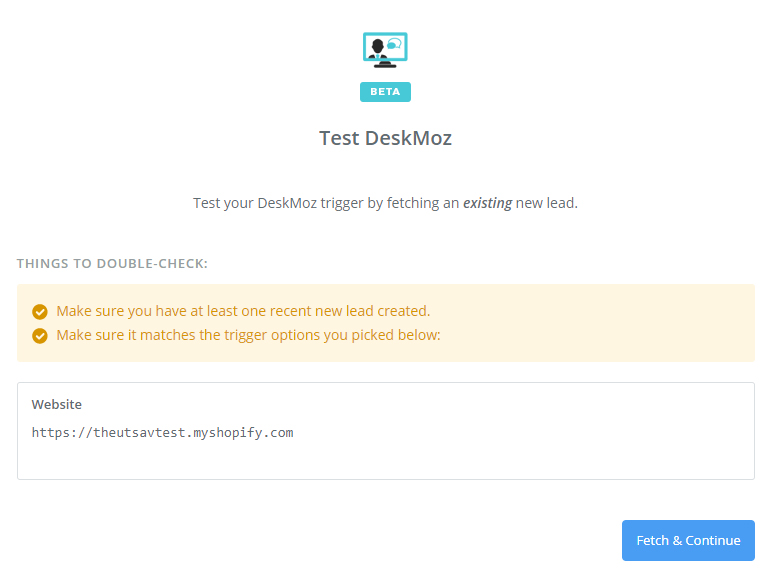Click the Website field label
Screen dimensions: 771x585
pos(57,404)
